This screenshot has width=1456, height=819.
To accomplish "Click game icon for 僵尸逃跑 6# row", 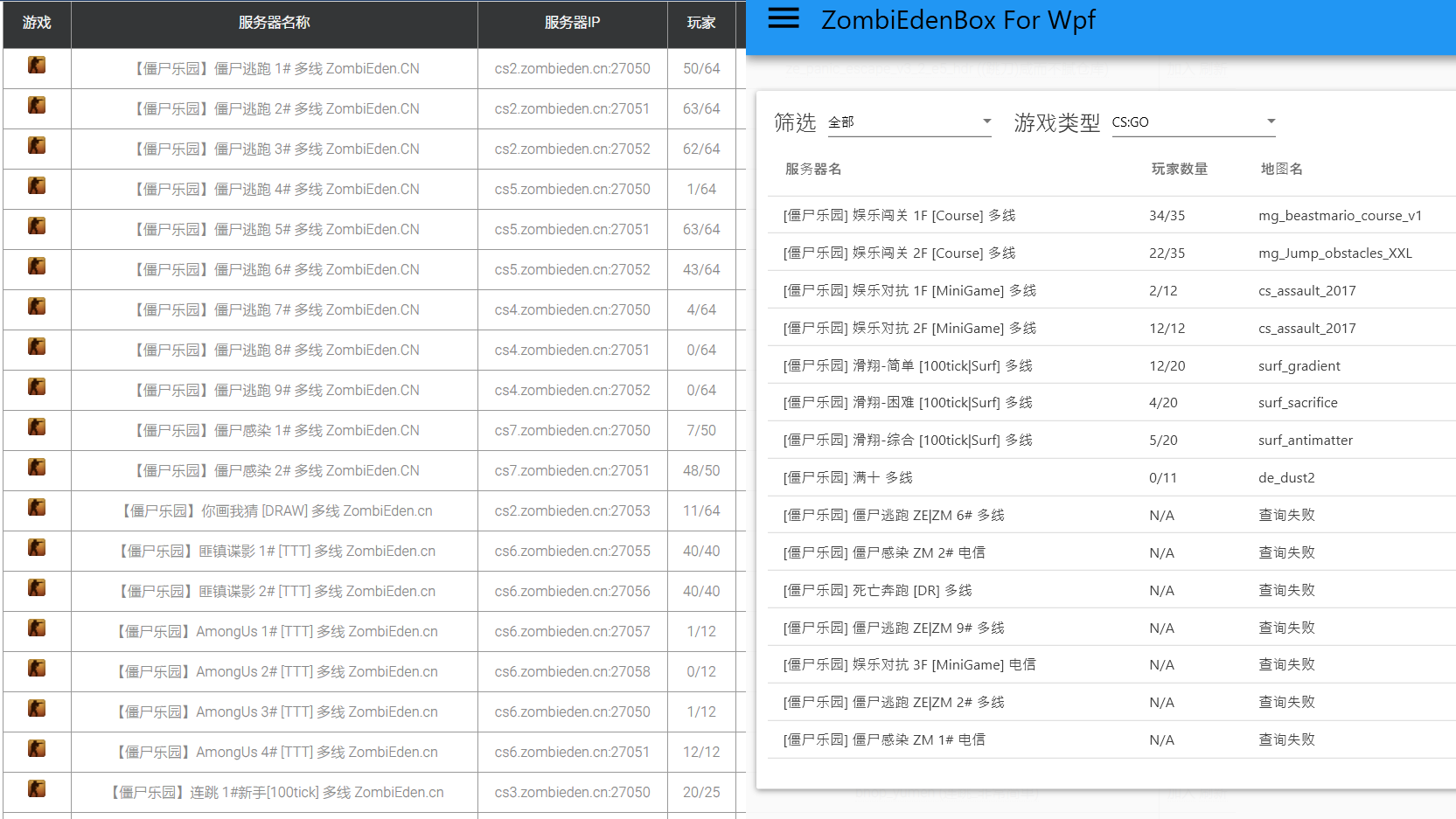I will [x=37, y=266].
